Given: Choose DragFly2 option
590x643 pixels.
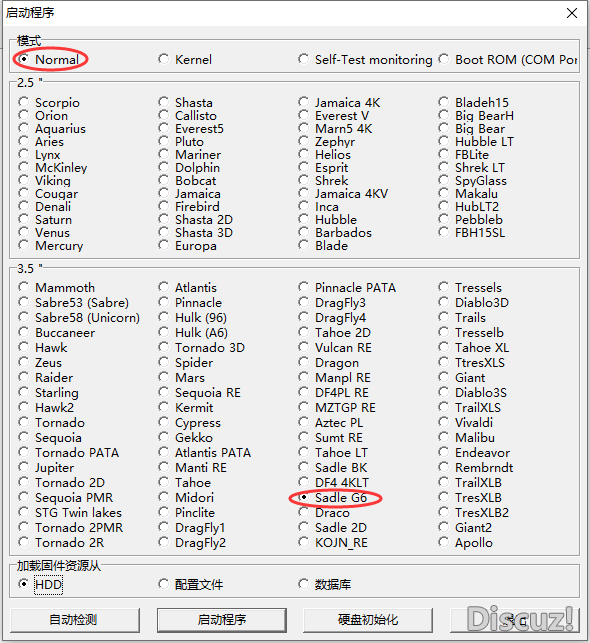Looking at the screenshot, I should pos(164,542).
